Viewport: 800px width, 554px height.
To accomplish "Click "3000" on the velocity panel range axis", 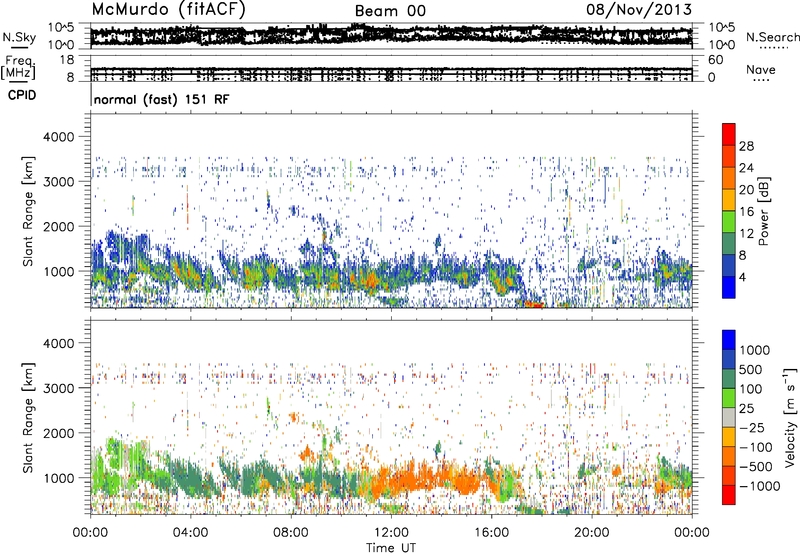I will (59, 388).
